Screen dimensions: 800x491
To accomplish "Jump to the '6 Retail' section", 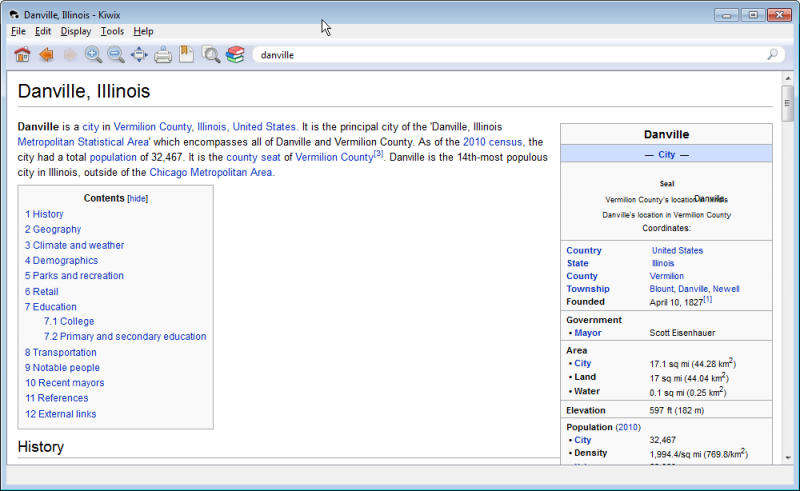I will (42, 291).
